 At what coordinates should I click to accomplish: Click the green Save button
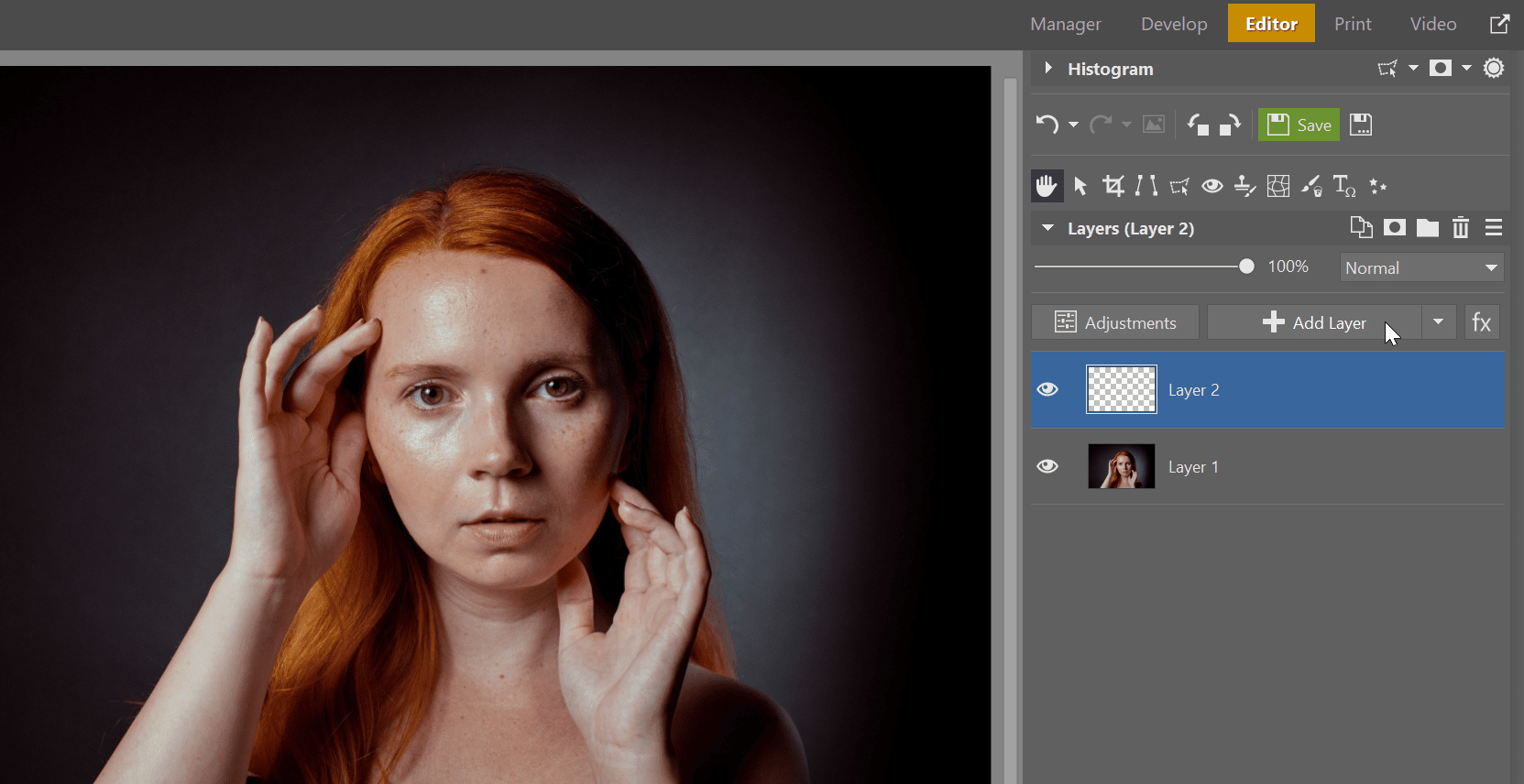[x=1299, y=125]
